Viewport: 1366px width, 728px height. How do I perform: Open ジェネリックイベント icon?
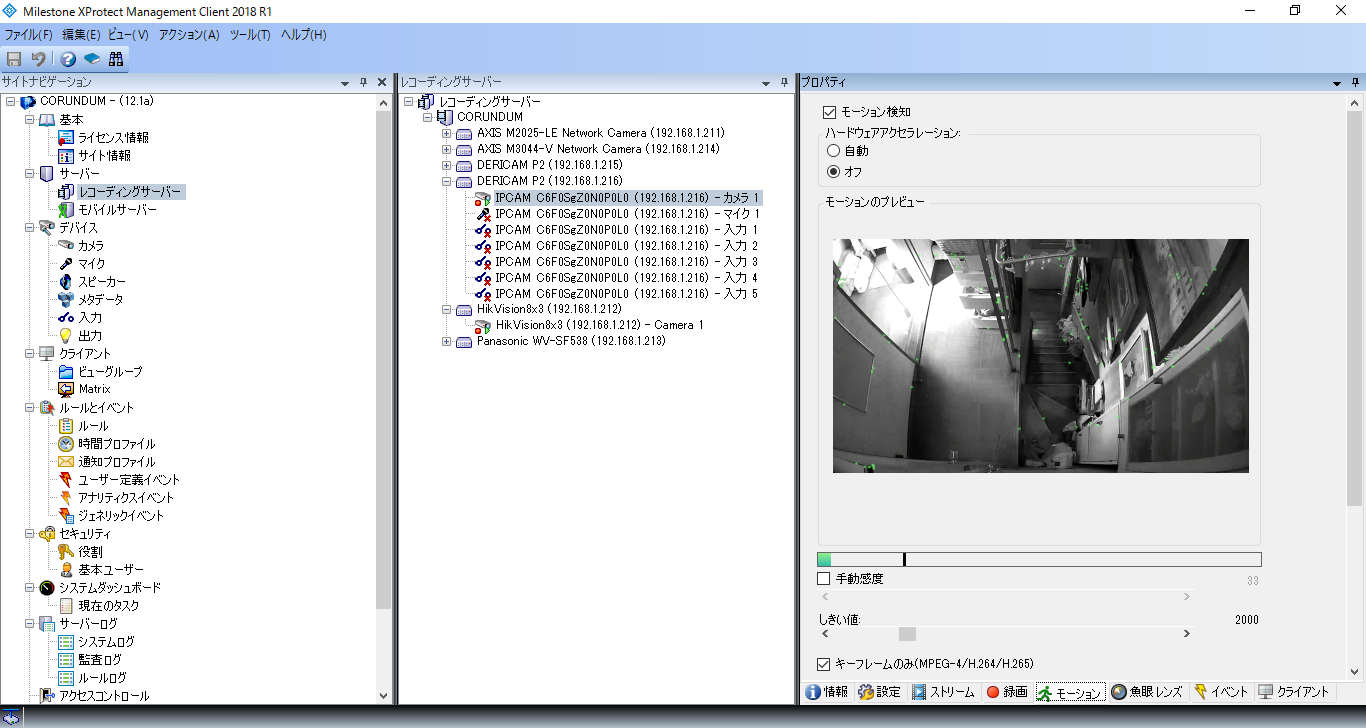[66, 516]
